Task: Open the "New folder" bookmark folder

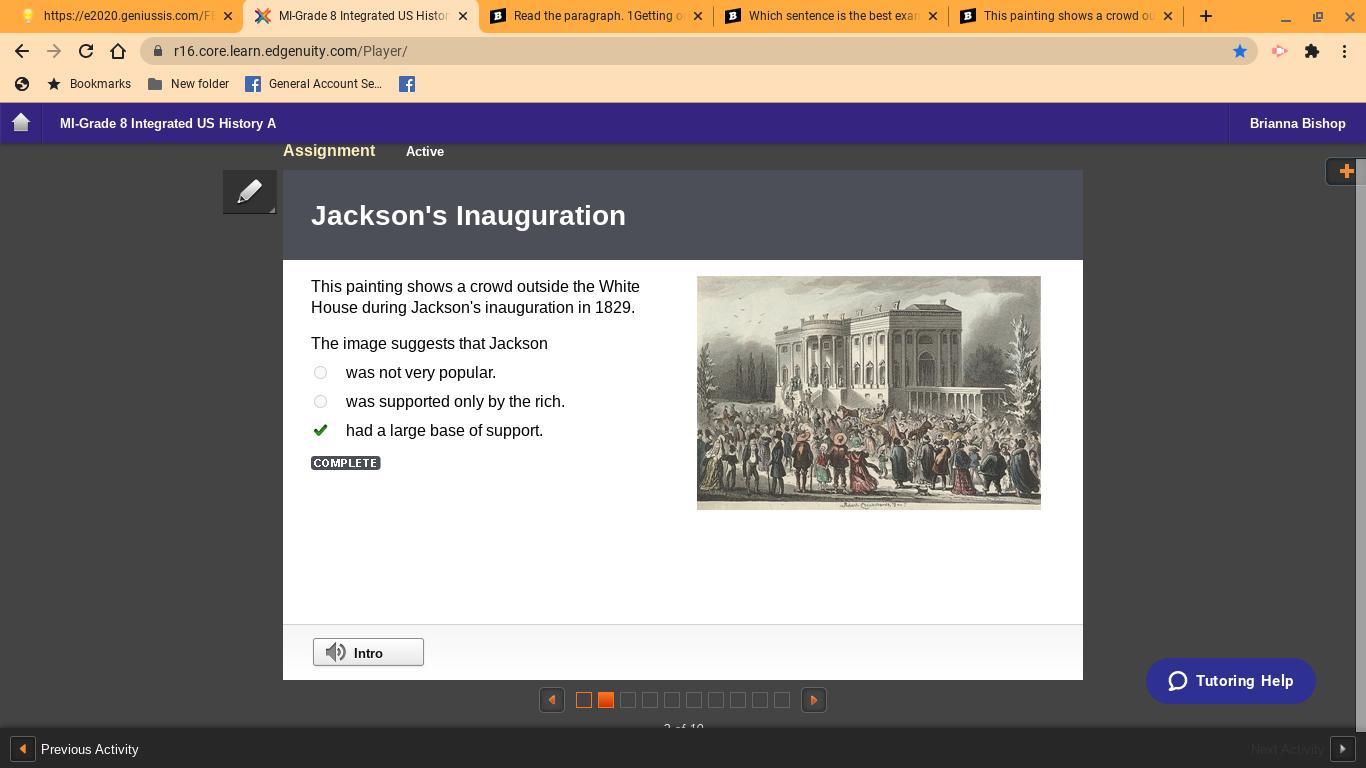Action: pyautogui.click(x=188, y=84)
